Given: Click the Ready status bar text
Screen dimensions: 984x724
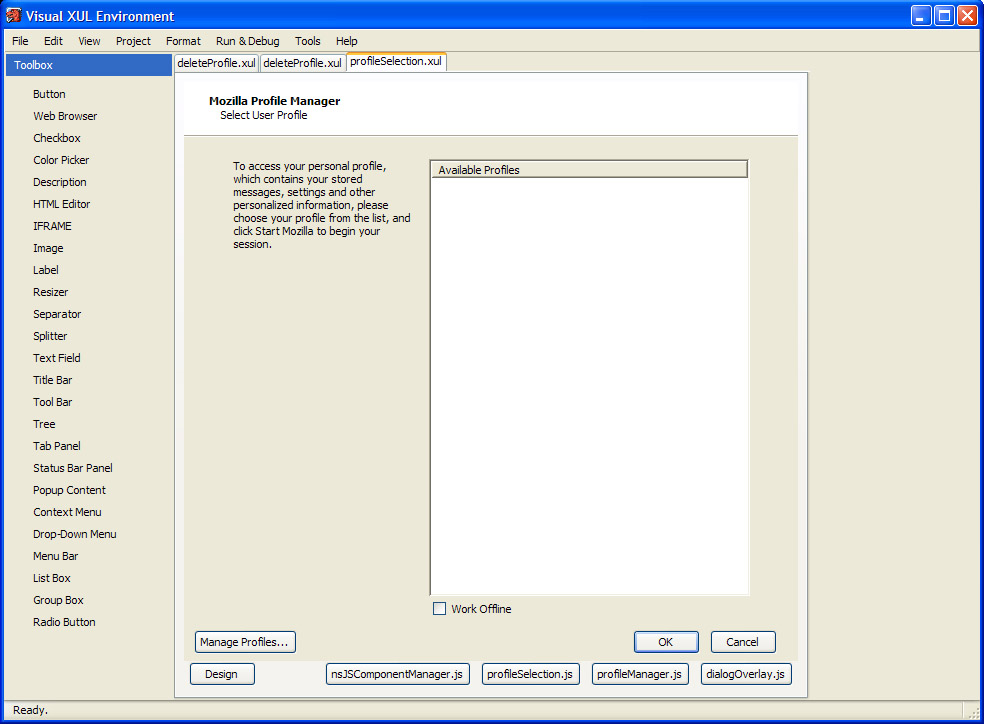Looking at the screenshot, I should [30, 710].
